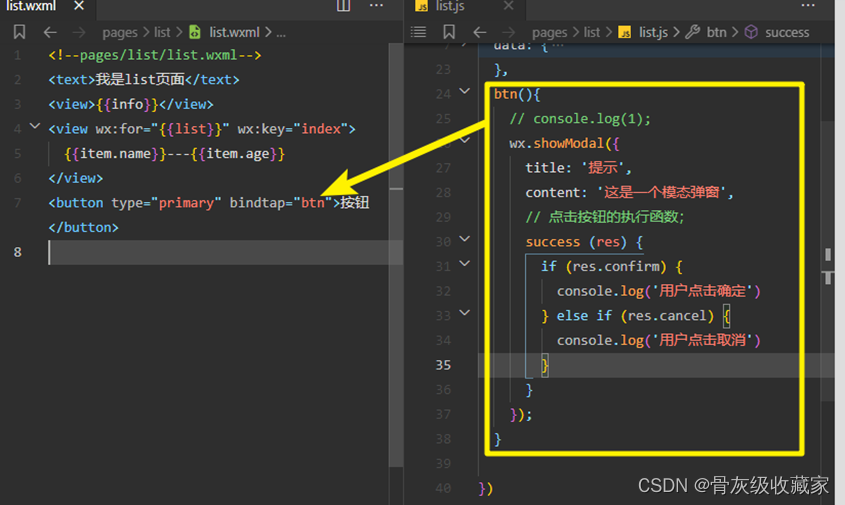This screenshot has width=845, height=505.
Task: Open 'pages' in the list.js breadcrumb
Action: point(549,33)
